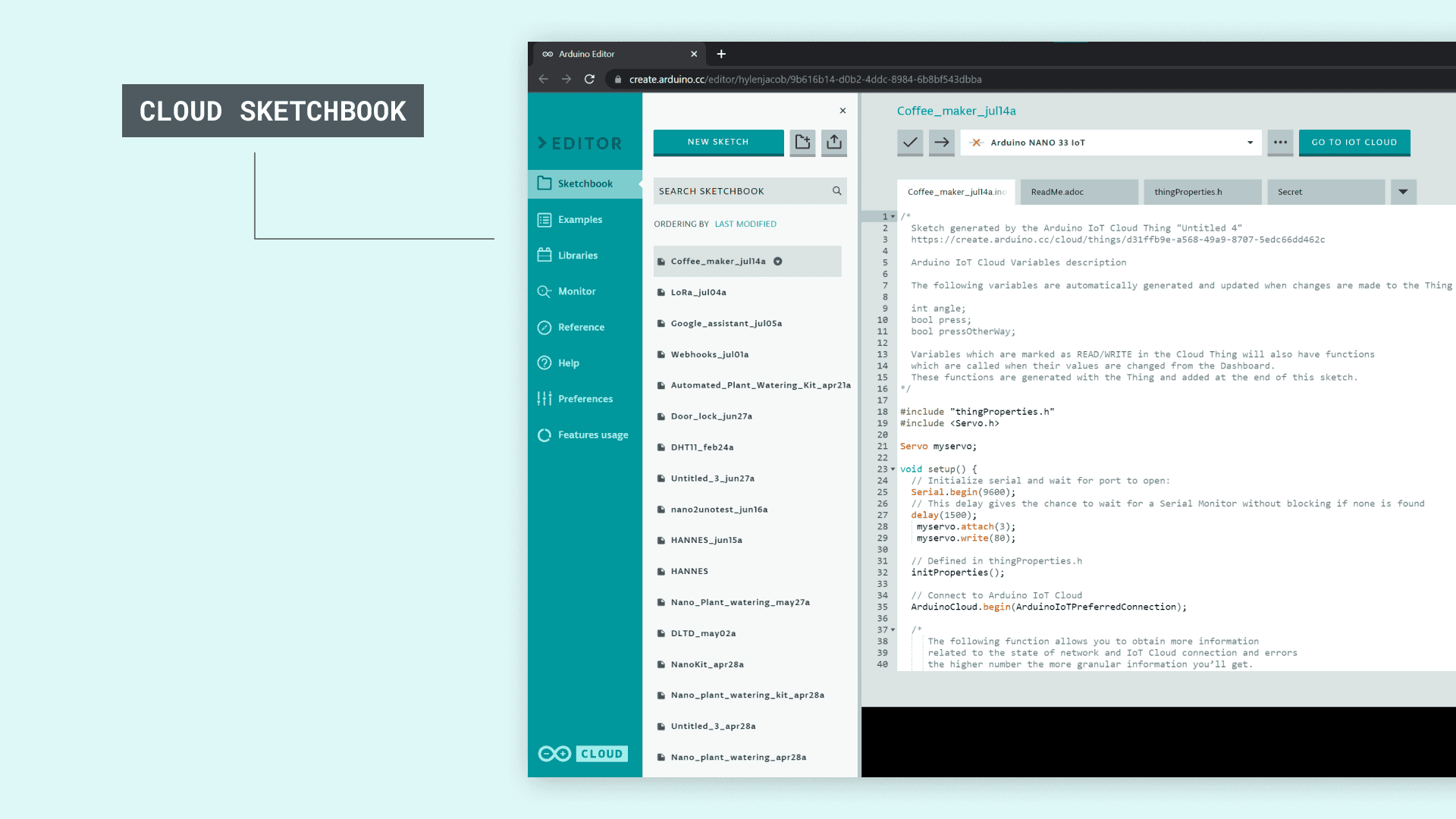Expand the Arduino NANO 33 IoT board dropdown
This screenshot has height=819, width=1456.
tap(1250, 143)
